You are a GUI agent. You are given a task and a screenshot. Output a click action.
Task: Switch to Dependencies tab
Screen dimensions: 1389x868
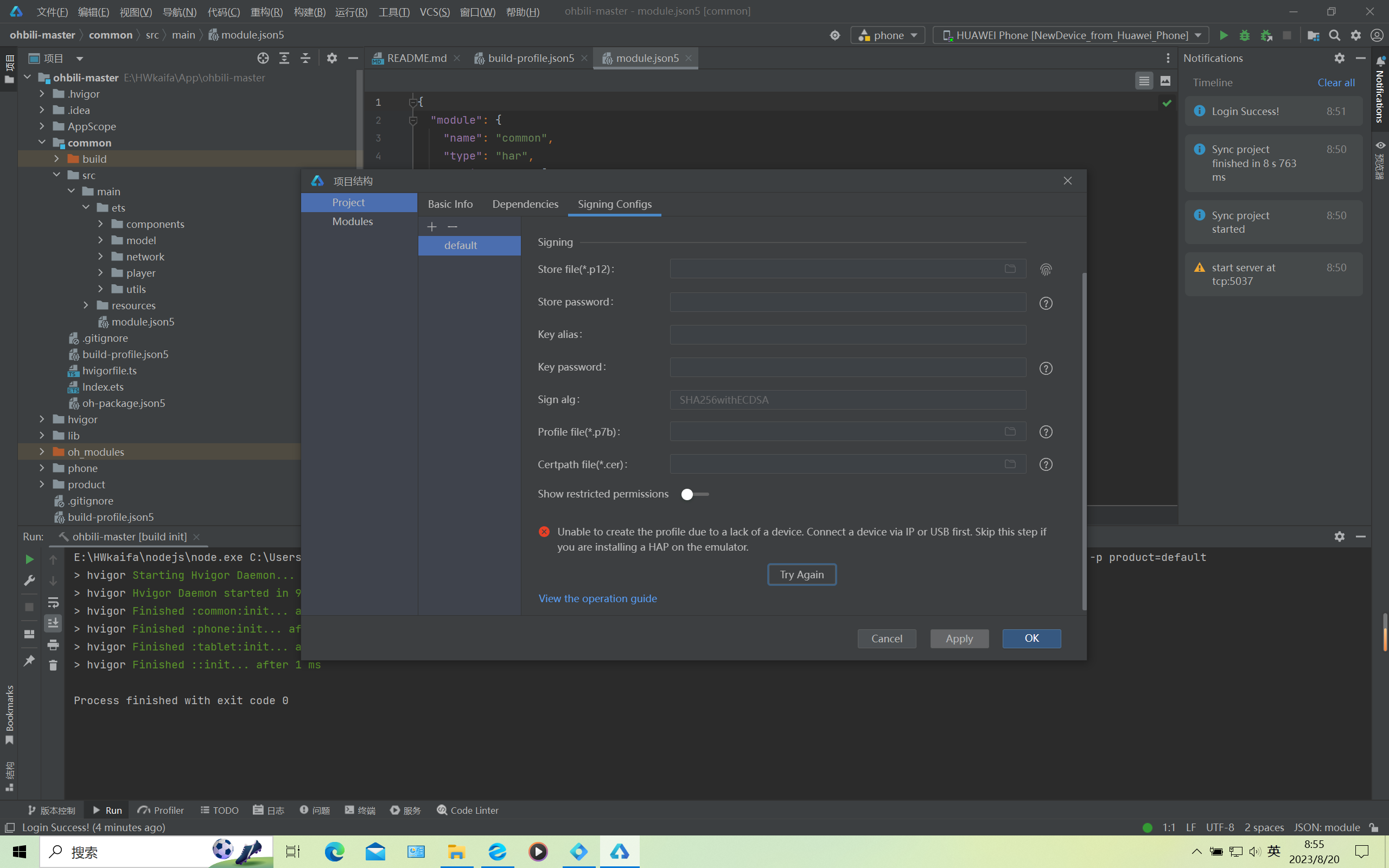coord(525,204)
